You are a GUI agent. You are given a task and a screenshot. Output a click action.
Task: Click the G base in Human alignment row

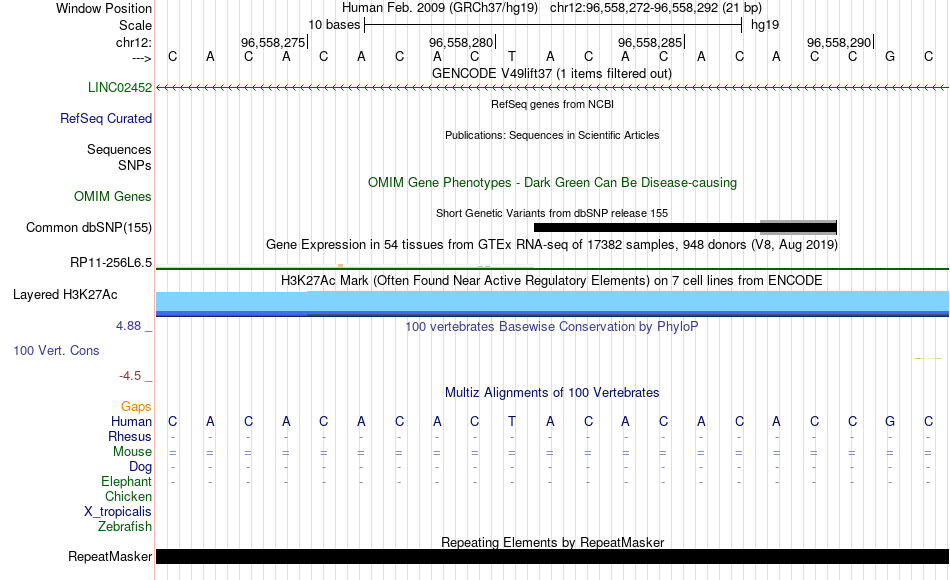[x=890, y=422]
